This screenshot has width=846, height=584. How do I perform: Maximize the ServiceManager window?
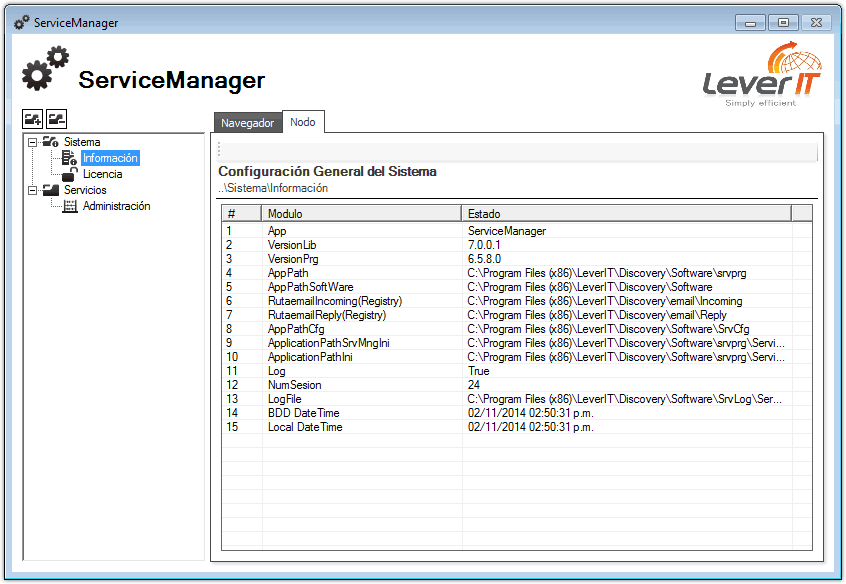(783, 23)
